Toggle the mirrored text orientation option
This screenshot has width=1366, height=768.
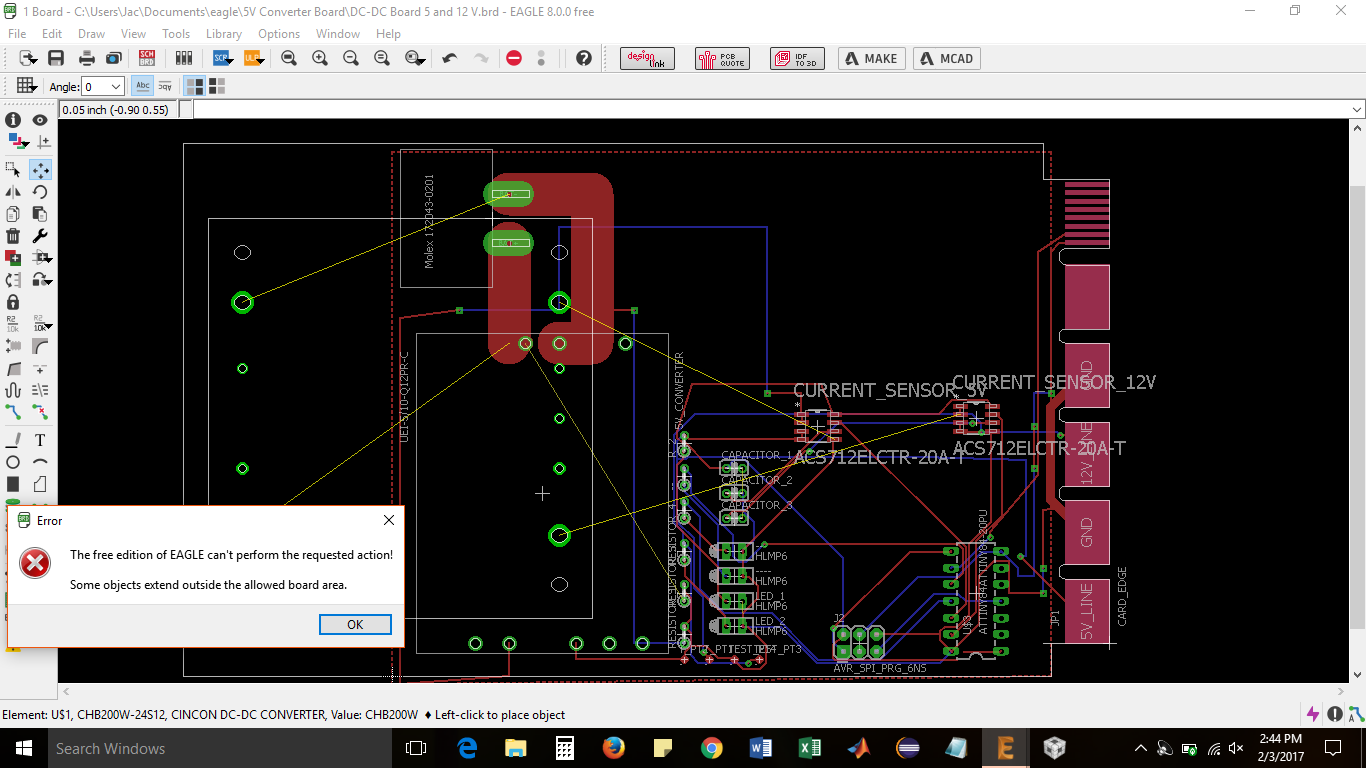click(x=165, y=86)
